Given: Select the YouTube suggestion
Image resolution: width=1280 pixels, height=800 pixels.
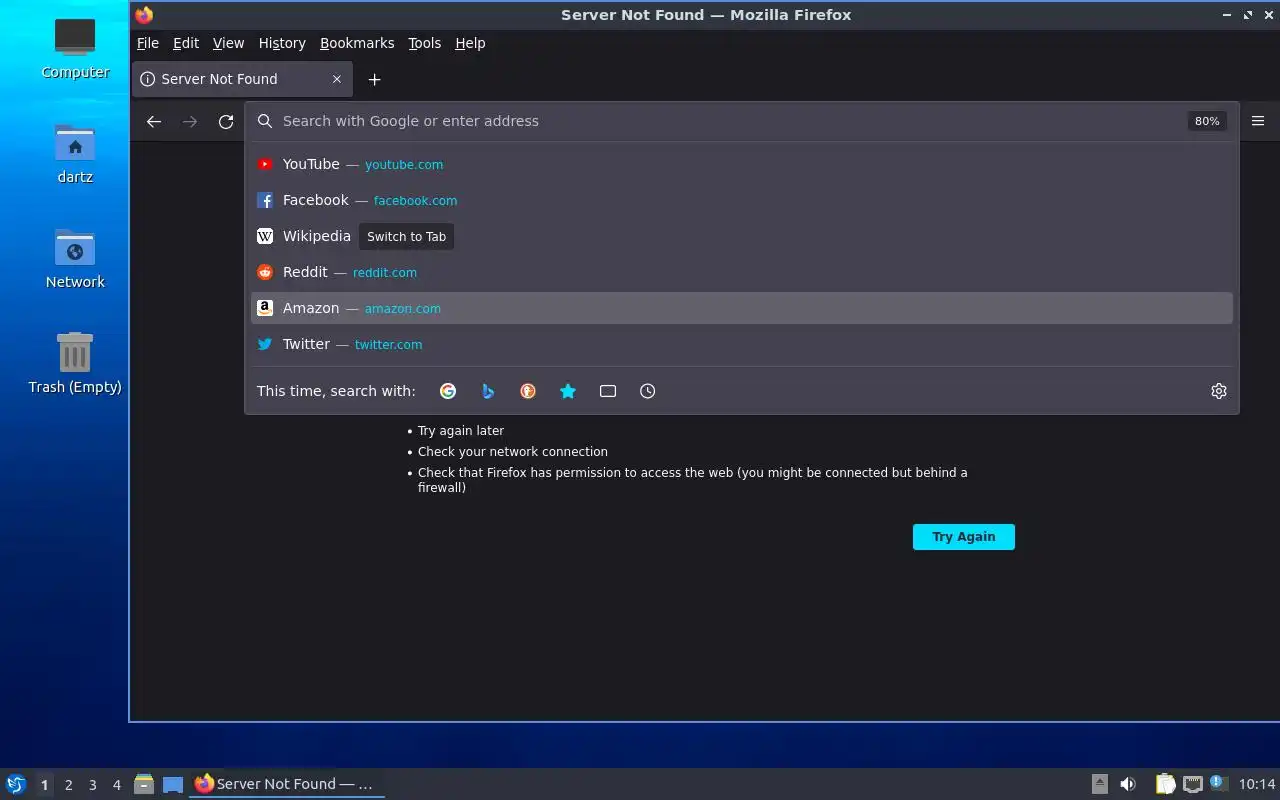Looking at the screenshot, I should point(741,164).
